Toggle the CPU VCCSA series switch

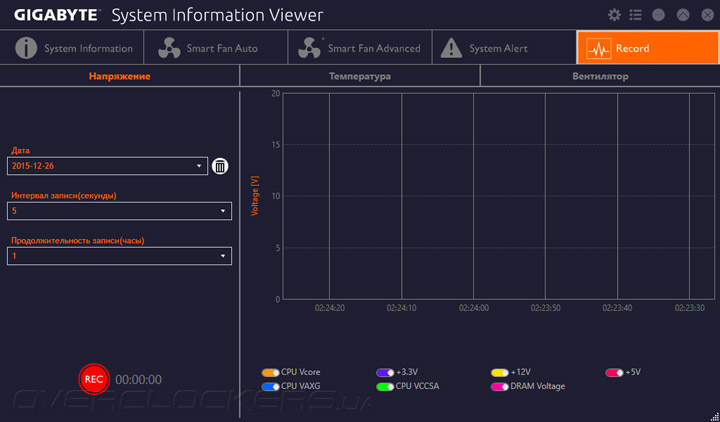click(x=385, y=387)
